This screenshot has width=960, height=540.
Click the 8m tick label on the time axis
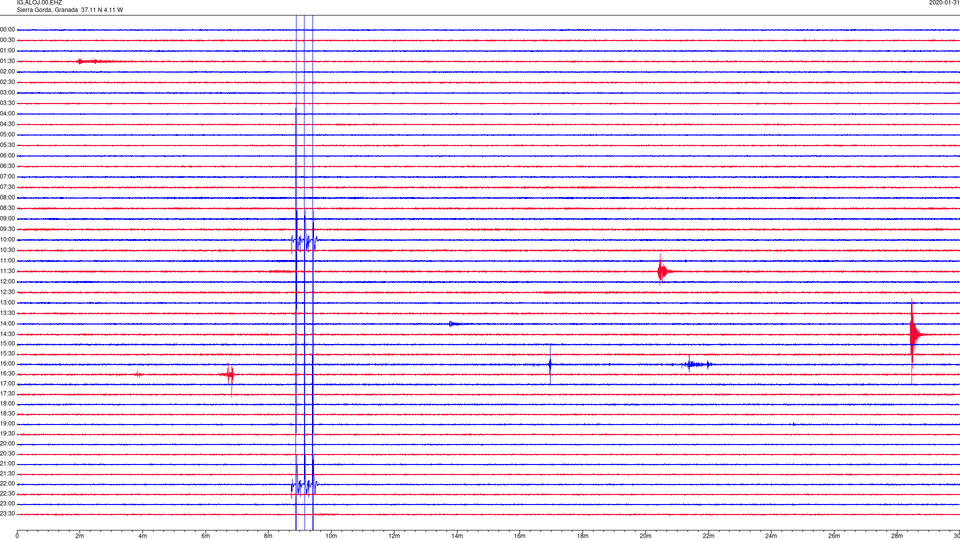coord(268,536)
